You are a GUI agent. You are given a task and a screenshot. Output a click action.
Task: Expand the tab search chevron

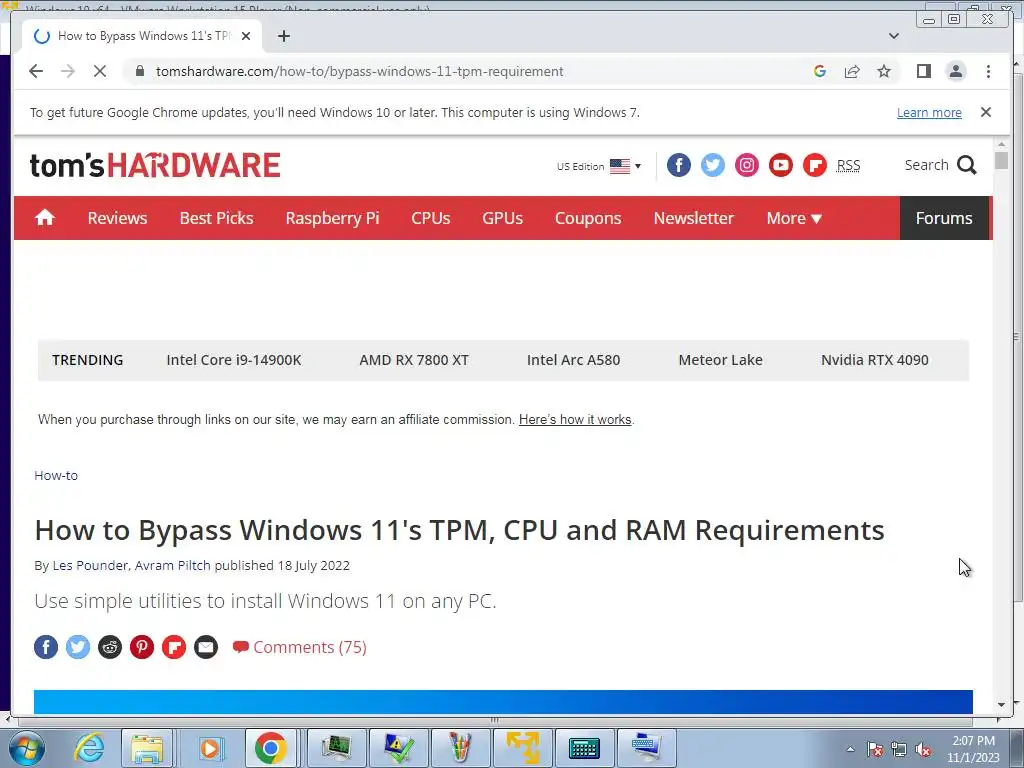[x=894, y=36]
